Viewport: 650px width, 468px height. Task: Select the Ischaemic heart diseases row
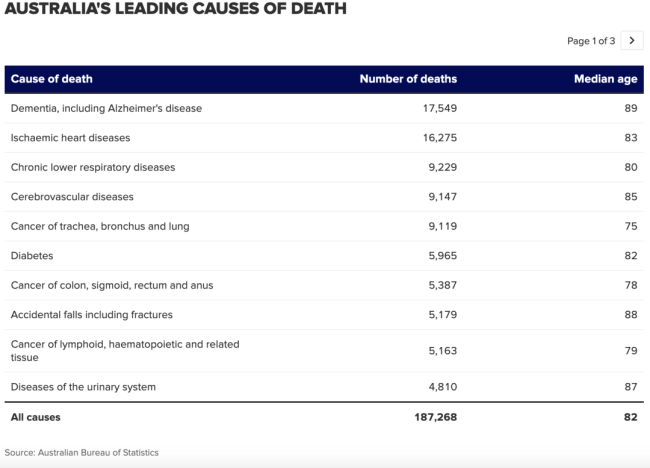click(70, 138)
